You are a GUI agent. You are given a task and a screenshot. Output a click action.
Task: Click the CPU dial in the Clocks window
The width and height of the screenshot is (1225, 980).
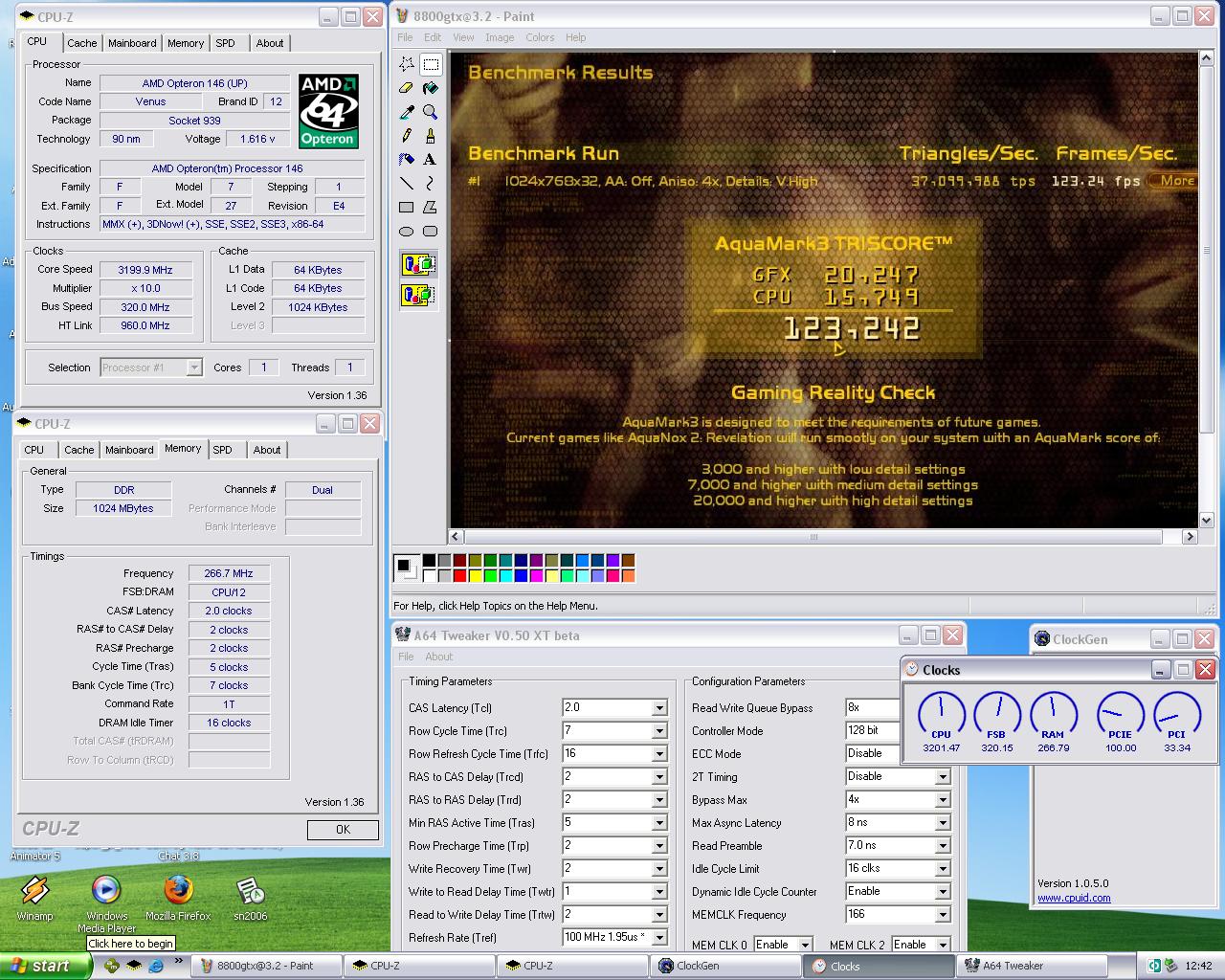click(x=942, y=717)
